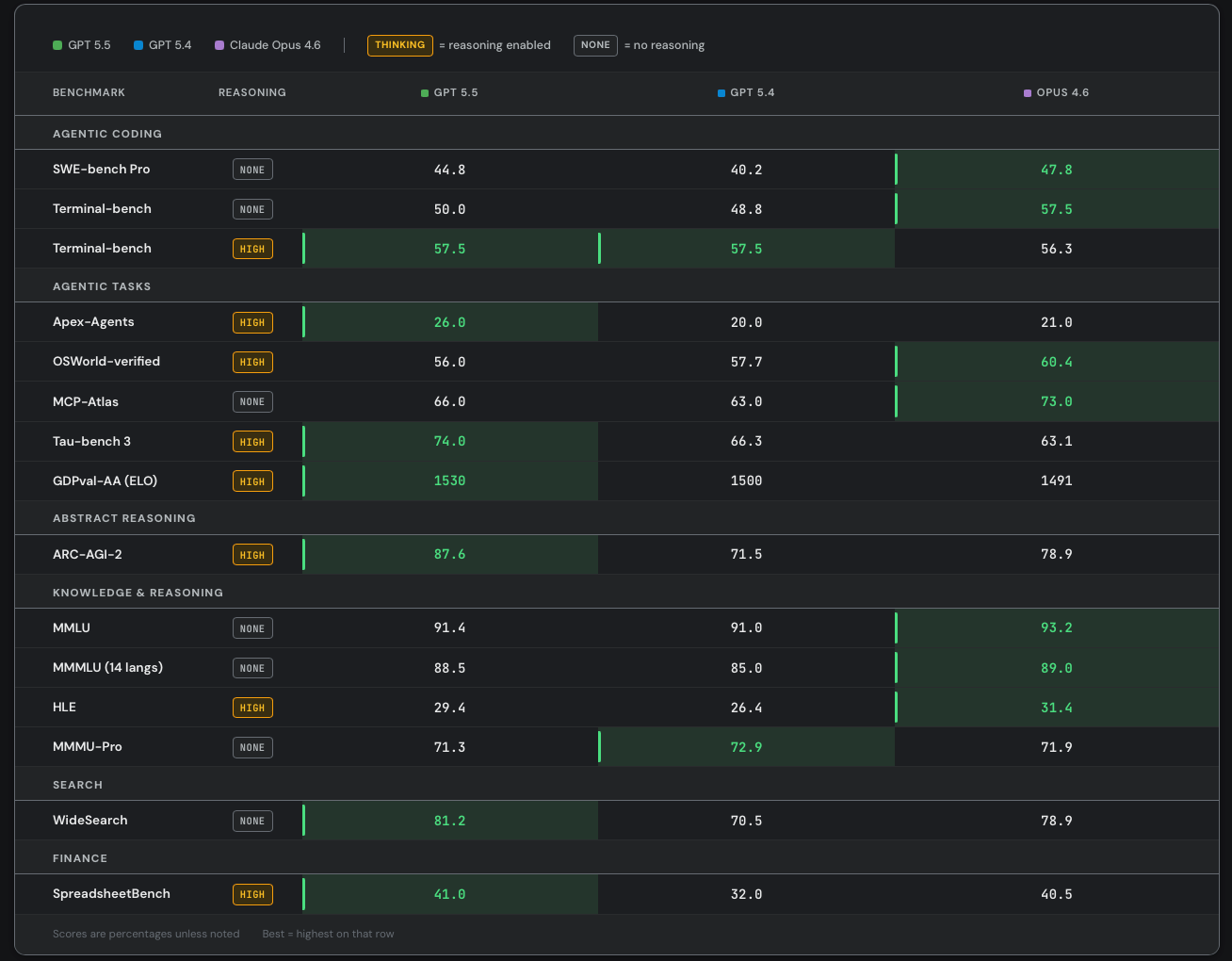Select the SEARCH section heading
Viewport: 1232px width, 961px height.
(77, 785)
